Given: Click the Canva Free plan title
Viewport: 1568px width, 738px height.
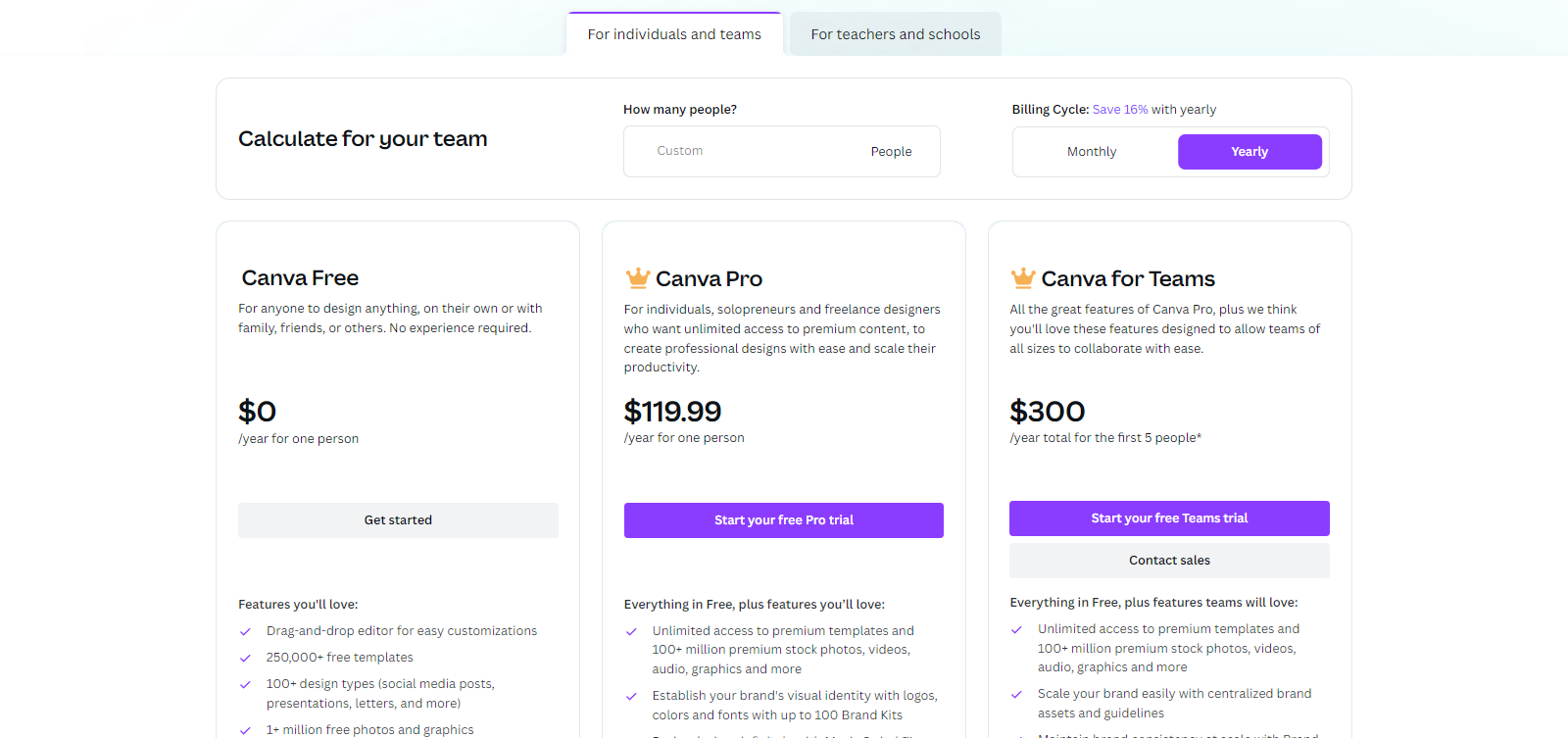Looking at the screenshot, I should (300, 278).
